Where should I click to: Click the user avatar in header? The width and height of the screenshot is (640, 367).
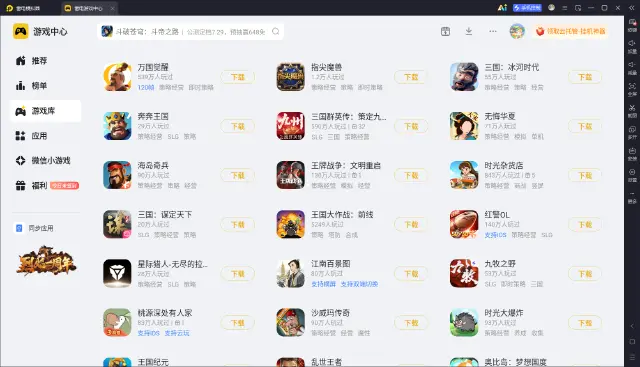coord(517,31)
